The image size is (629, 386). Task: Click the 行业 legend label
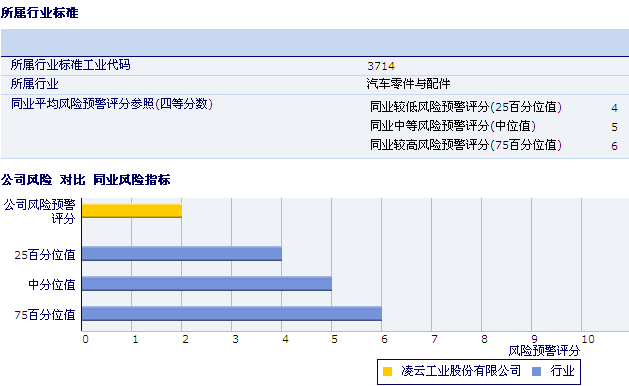coord(562,371)
